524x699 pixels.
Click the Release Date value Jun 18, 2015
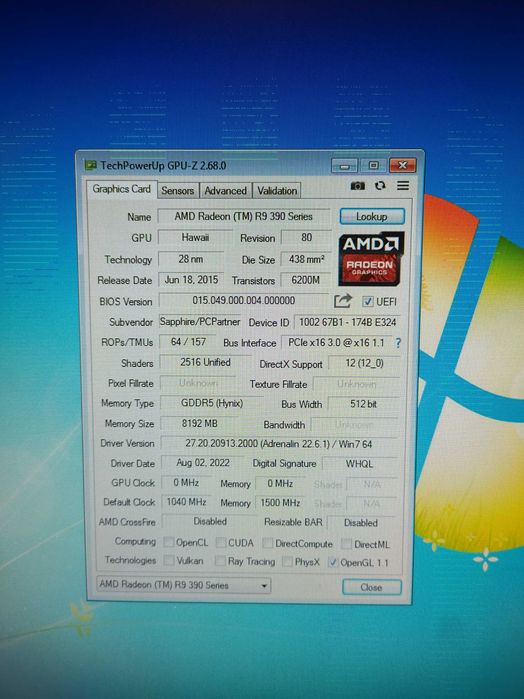pyautogui.click(x=191, y=280)
